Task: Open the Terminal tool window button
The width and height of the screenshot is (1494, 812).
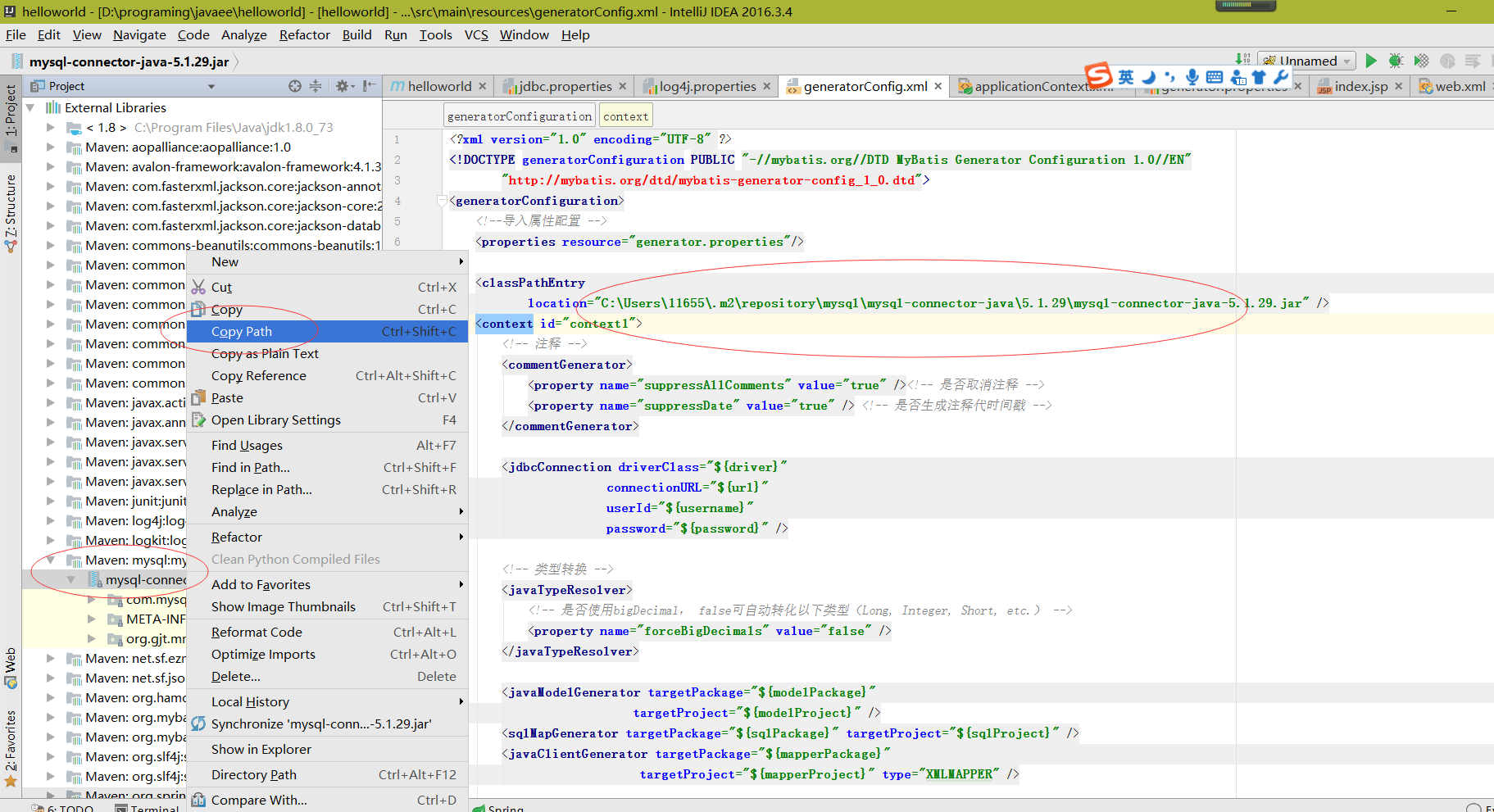Action: pyautogui.click(x=147, y=808)
